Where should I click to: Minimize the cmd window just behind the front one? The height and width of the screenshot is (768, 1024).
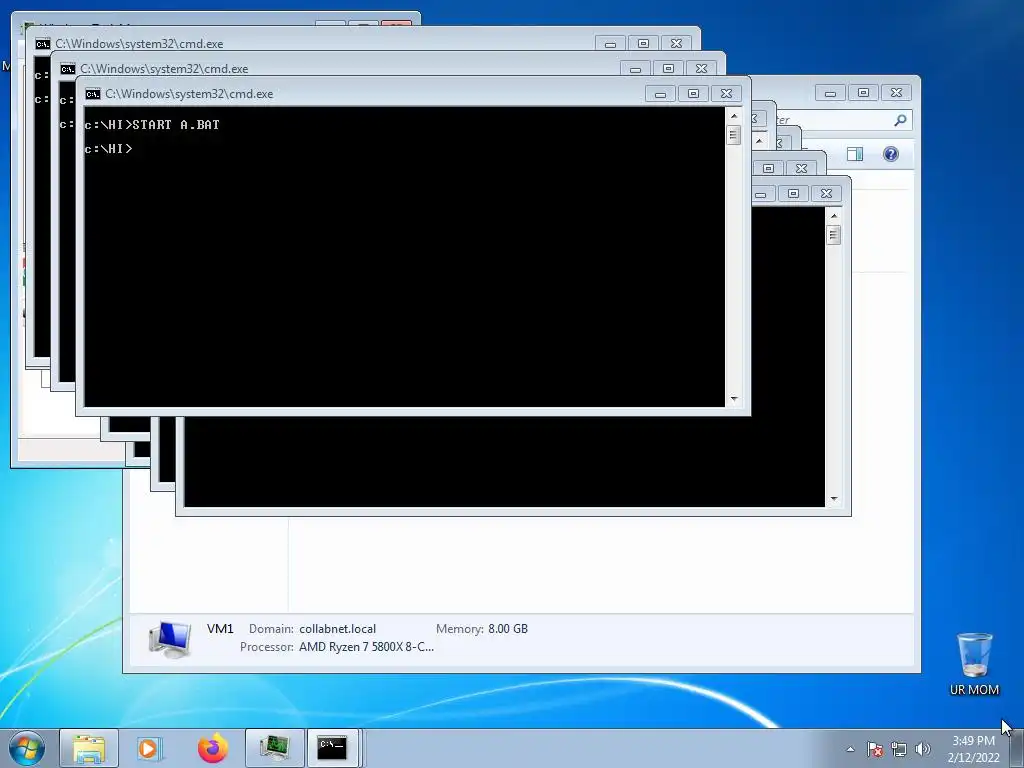click(x=635, y=69)
